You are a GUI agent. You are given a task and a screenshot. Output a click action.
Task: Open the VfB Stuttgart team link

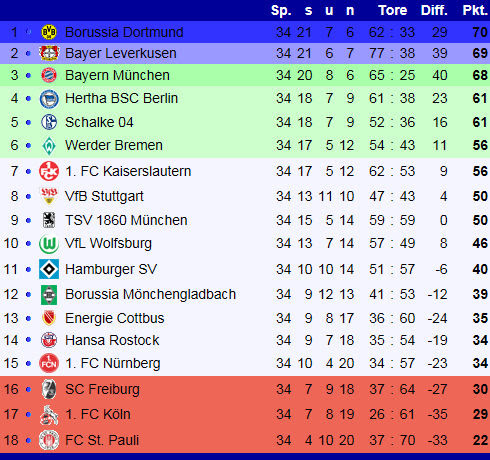tap(104, 196)
